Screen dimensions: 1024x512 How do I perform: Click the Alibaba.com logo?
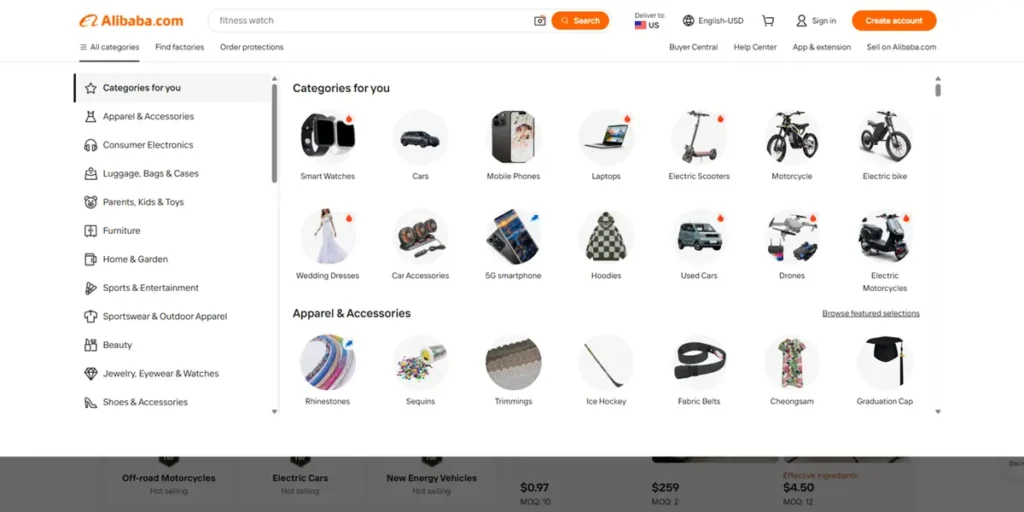(131, 21)
